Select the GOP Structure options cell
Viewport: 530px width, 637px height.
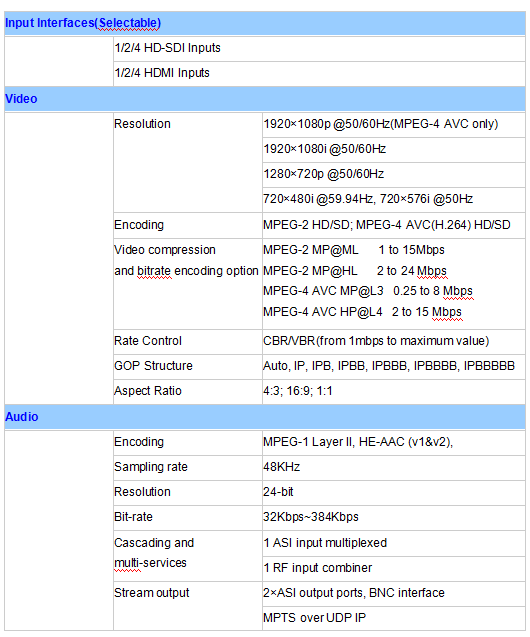point(394,366)
